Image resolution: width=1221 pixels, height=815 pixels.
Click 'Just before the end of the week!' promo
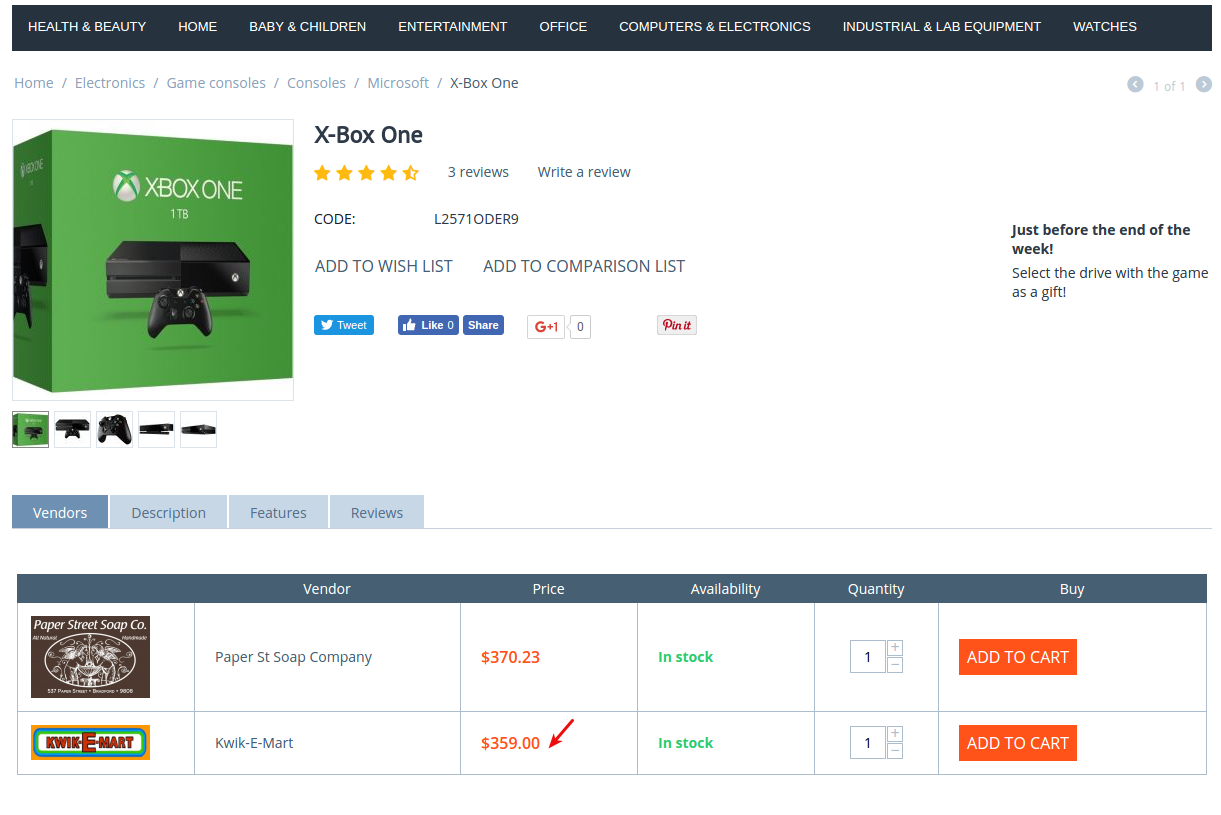coord(1101,239)
